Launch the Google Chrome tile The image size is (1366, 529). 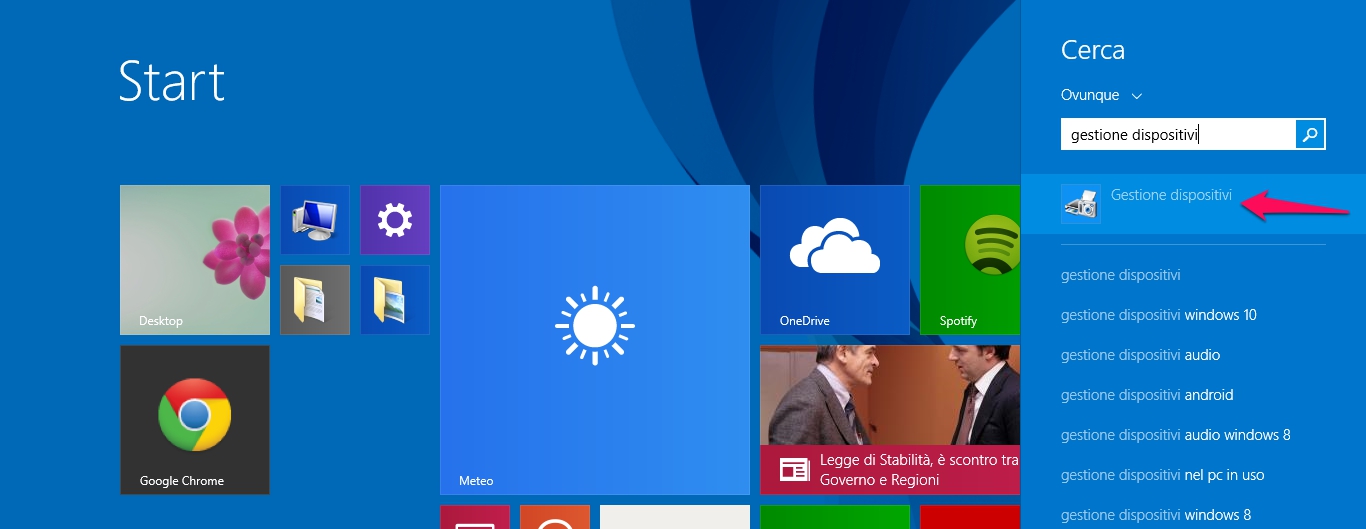(x=194, y=419)
